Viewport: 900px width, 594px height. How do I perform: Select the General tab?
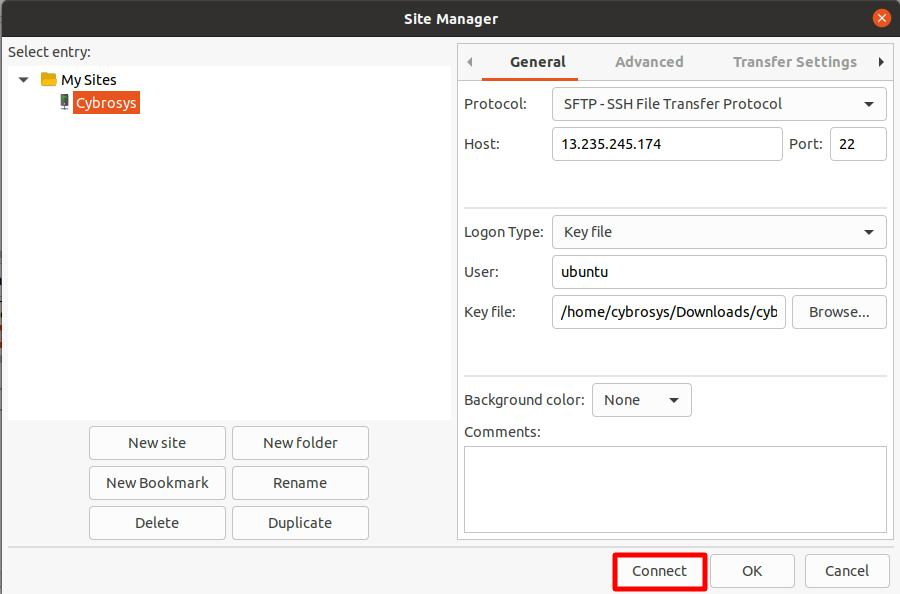(537, 61)
